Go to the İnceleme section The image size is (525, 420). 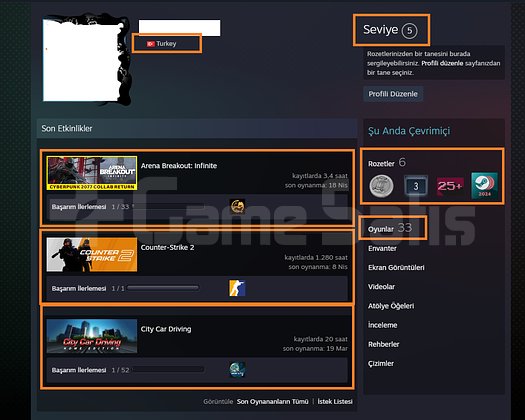[383, 325]
